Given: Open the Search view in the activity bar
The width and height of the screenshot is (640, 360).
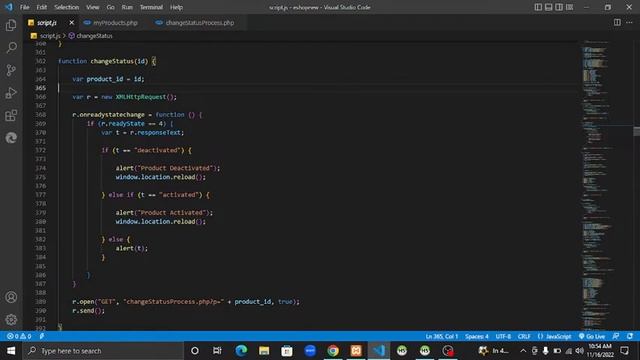Looking at the screenshot, I should click(x=11, y=47).
